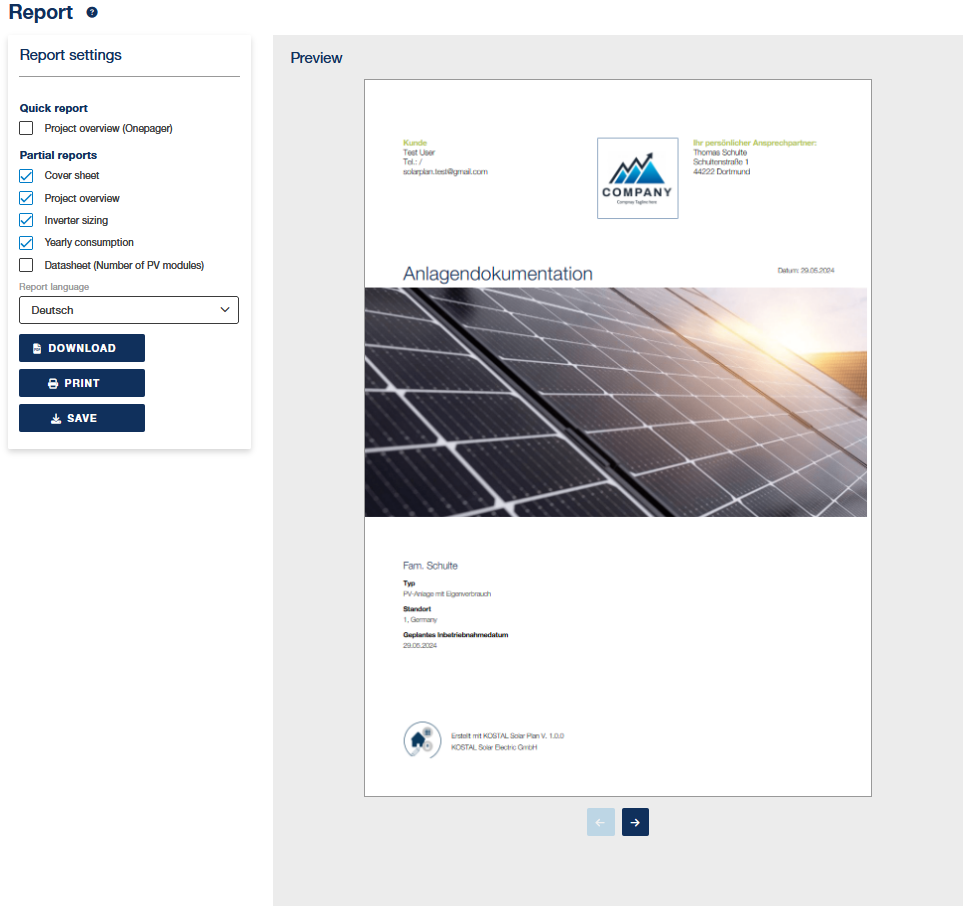The height and width of the screenshot is (910, 972).
Task: Click the Quick report section label
Action: [54, 108]
